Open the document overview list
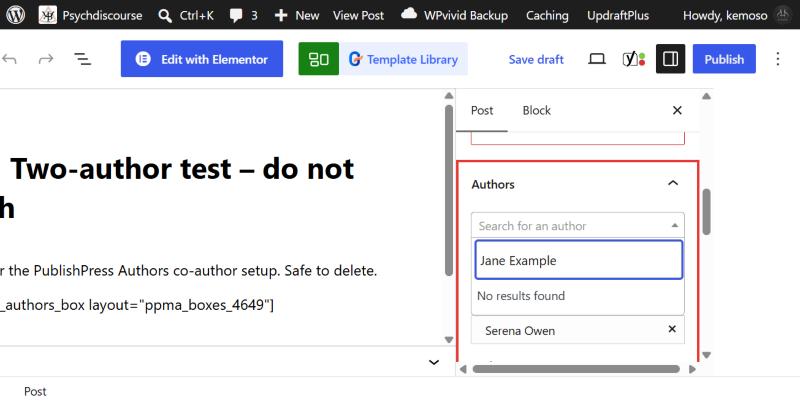 (x=83, y=59)
